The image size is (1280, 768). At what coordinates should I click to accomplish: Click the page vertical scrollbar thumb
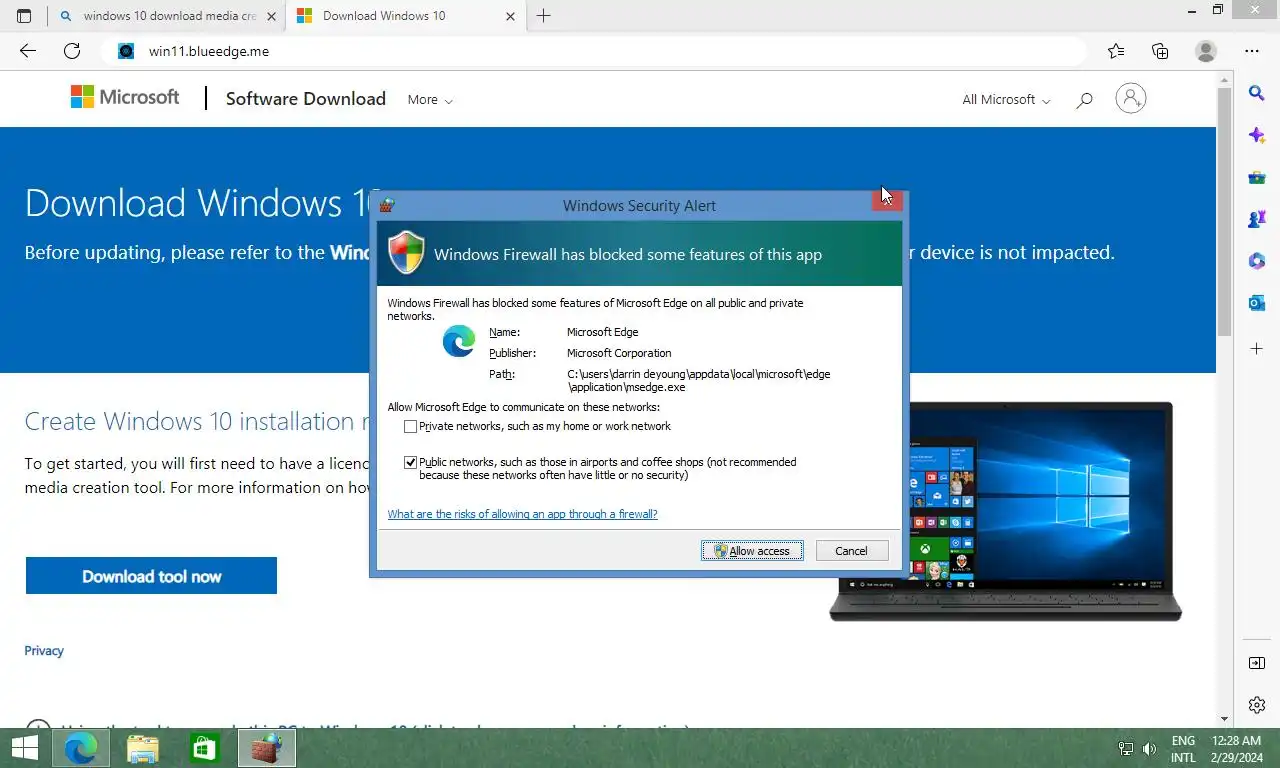[x=1224, y=211]
